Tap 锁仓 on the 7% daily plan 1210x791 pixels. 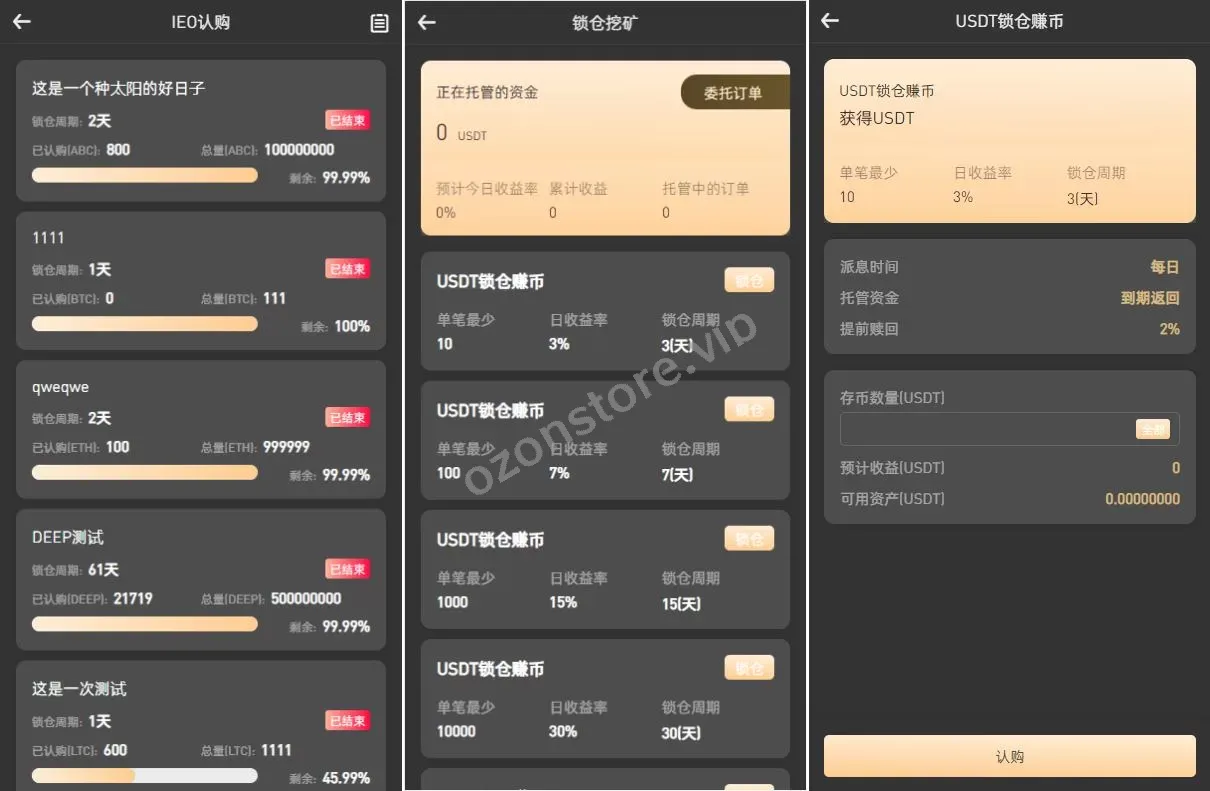point(749,409)
